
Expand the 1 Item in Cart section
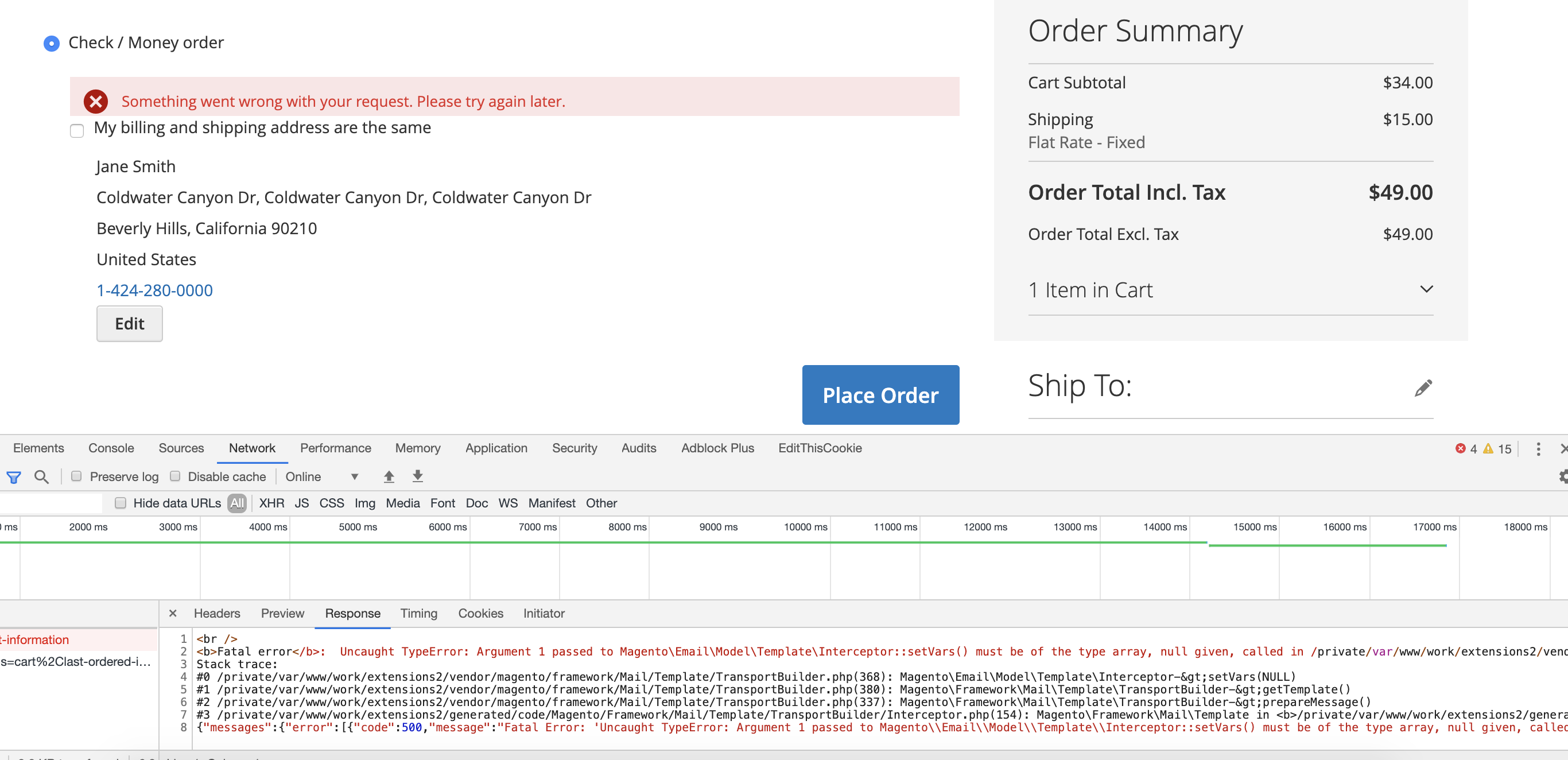tap(1426, 289)
